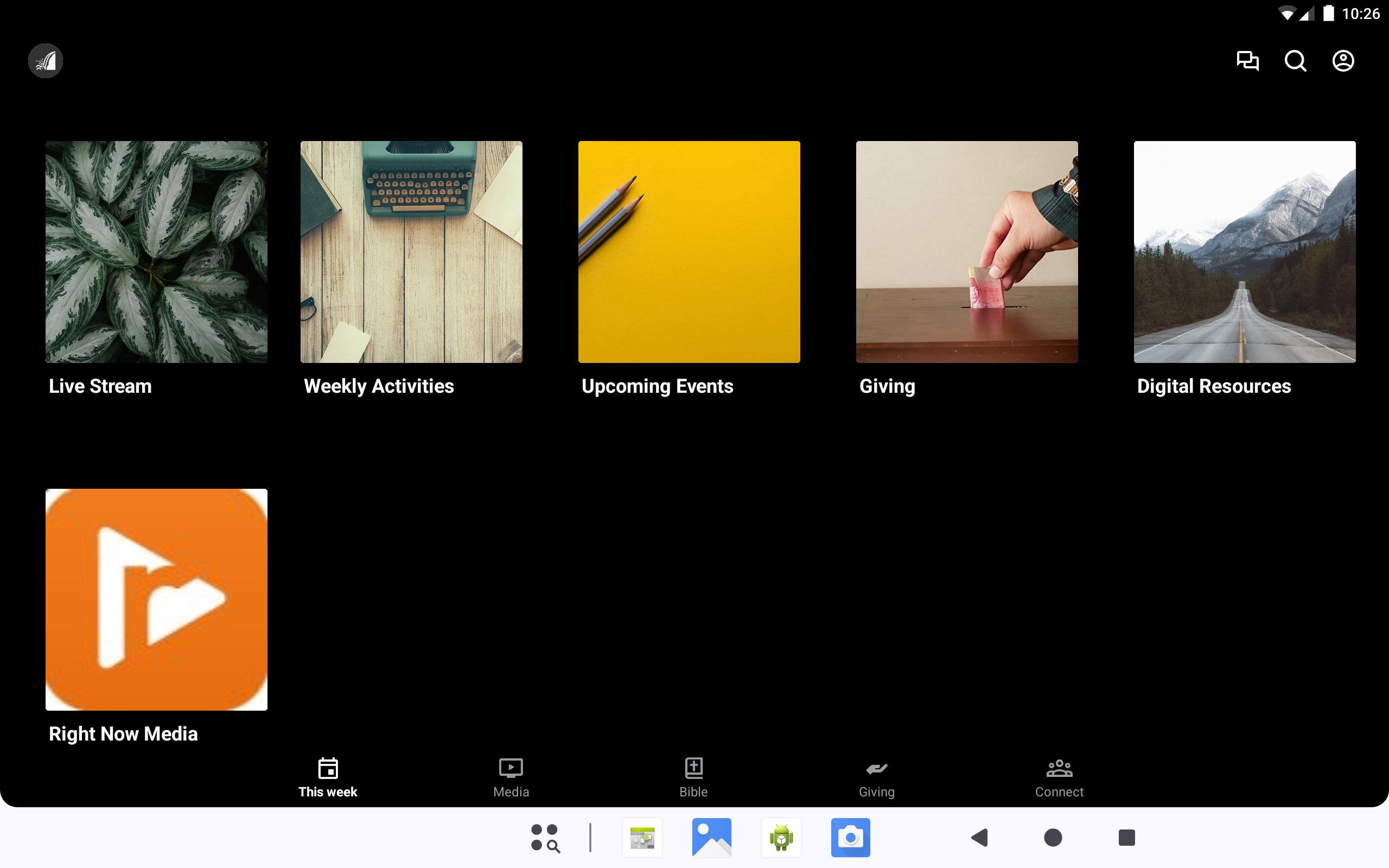Open the Giving donation box tile
The width and height of the screenshot is (1389, 868).
coord(966,251)
